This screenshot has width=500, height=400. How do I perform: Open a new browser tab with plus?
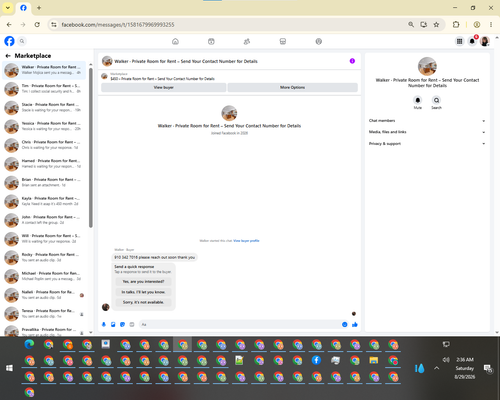click(39, 8)
